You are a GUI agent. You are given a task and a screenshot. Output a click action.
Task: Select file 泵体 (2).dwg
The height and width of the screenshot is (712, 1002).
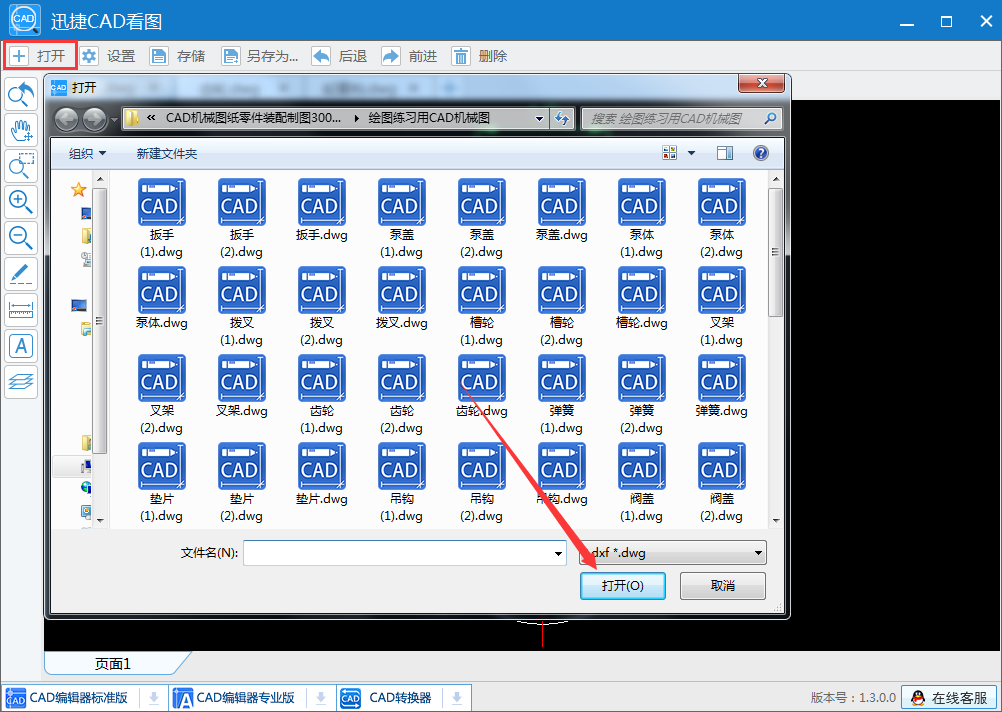click(721, 219)
